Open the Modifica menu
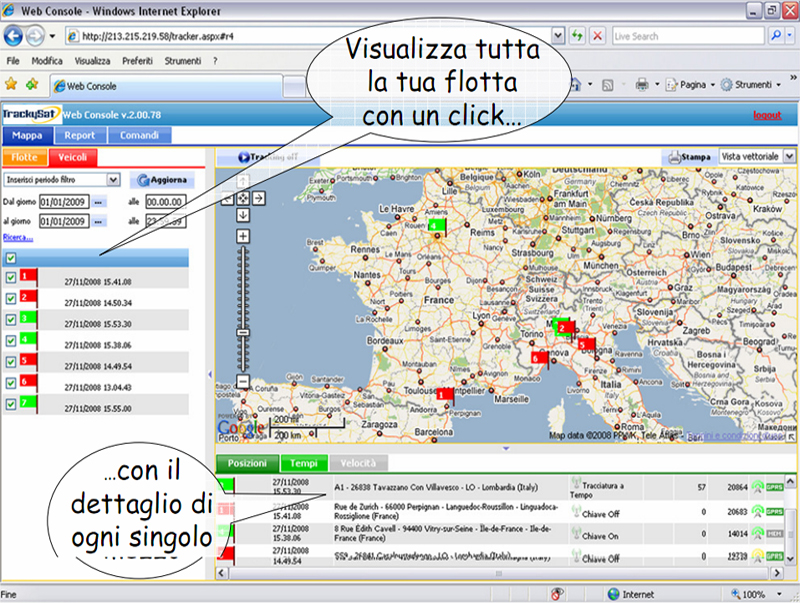 pos(47,61)
